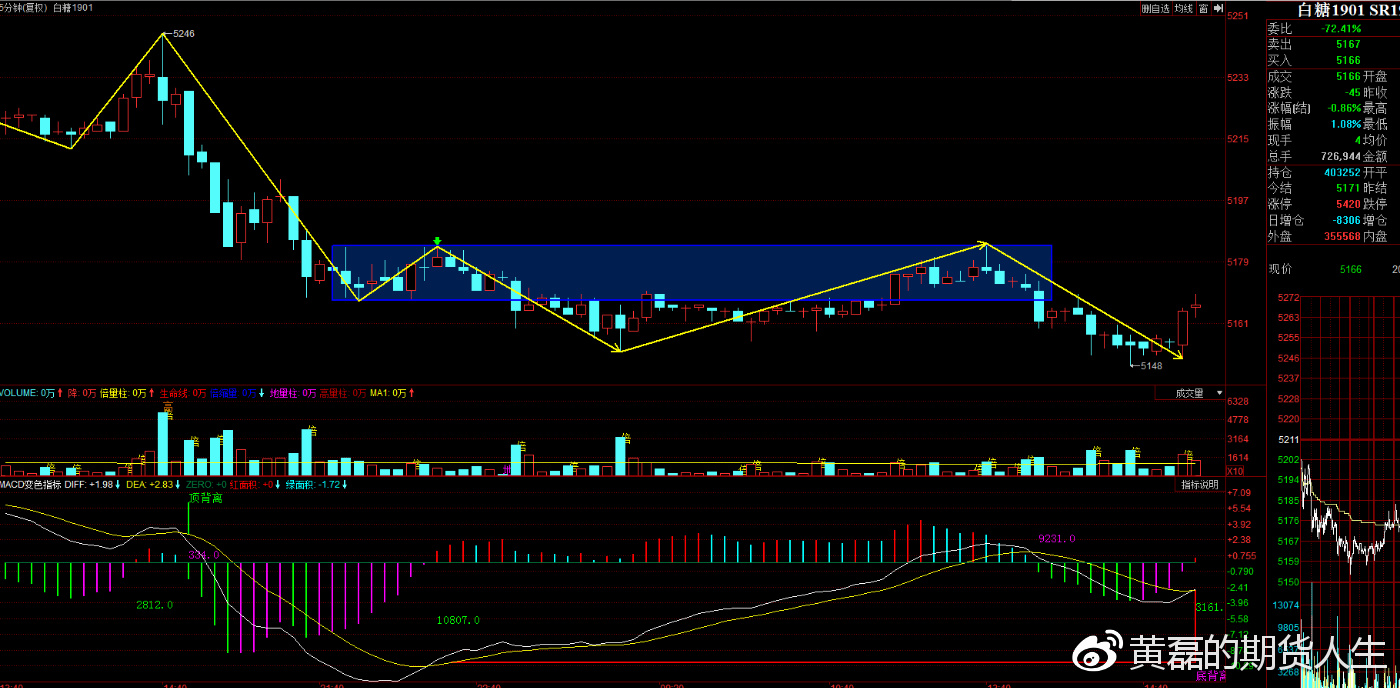
Task: Click the 顶背离 divergence label
Action: point(204,497)
